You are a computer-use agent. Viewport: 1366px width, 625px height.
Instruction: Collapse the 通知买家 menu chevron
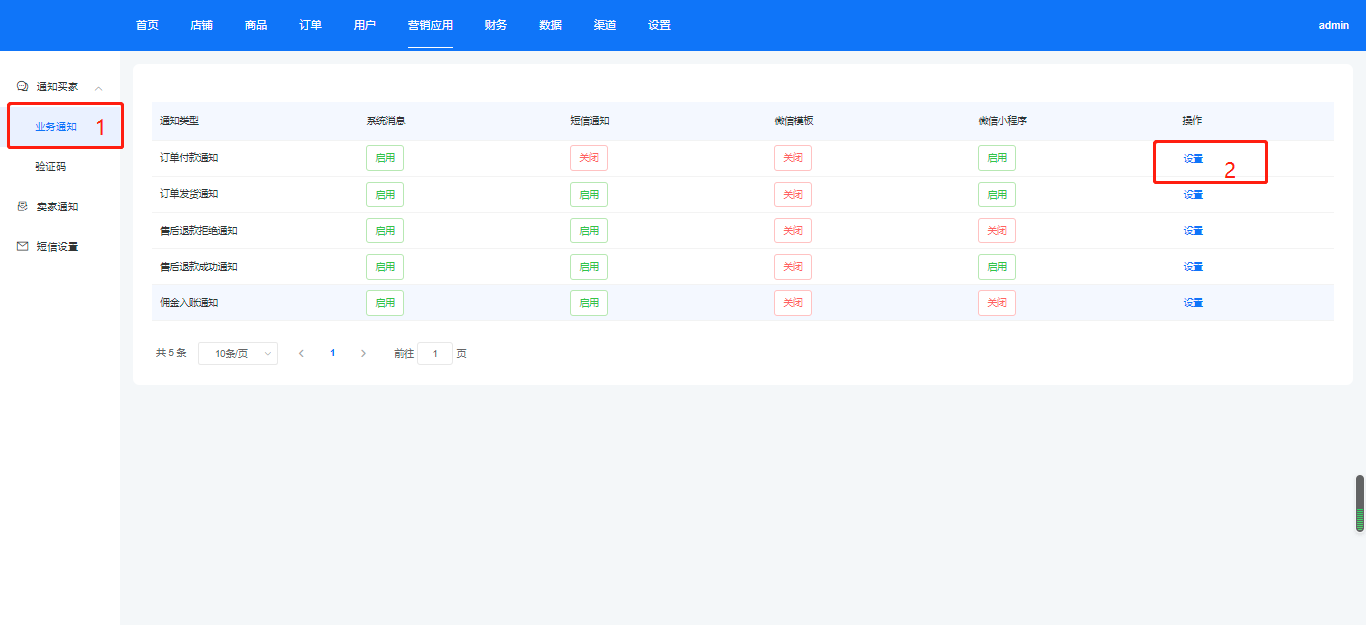(x=98, y=88)
